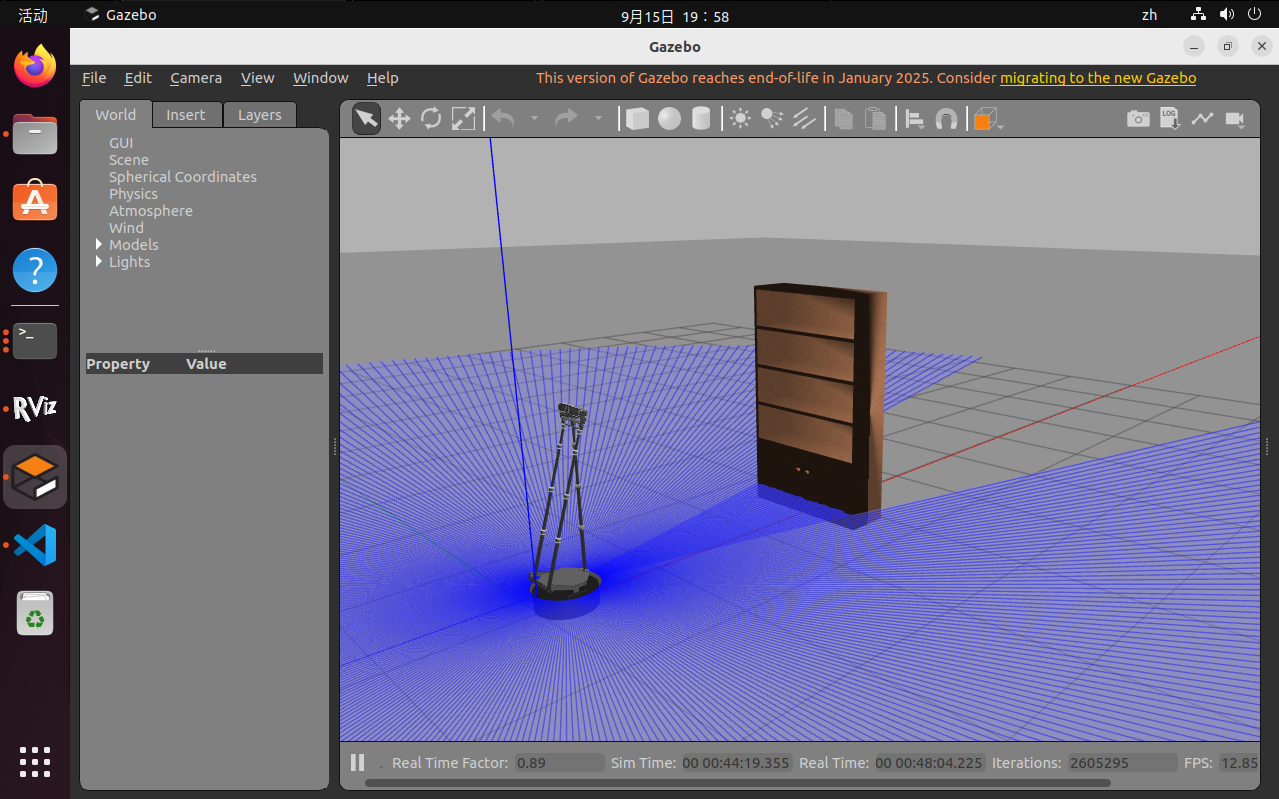The height and width of the screenshot is (799, 1279).
Task: Expand the Lights tree item
Action: [99, 261]
